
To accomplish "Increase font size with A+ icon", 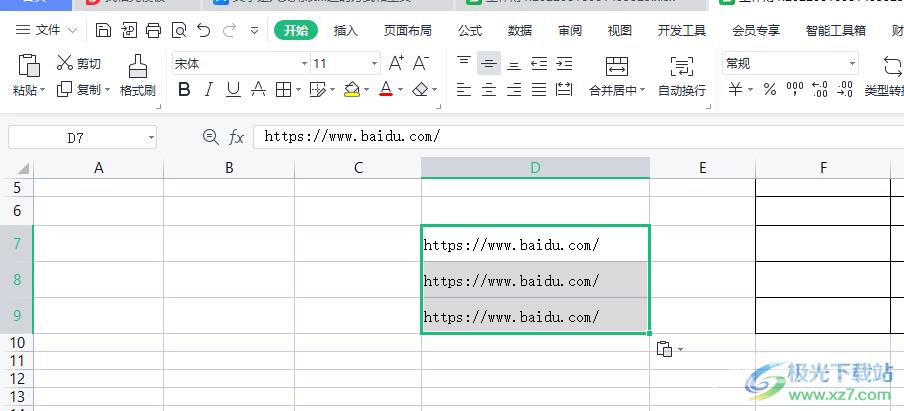I will coord(396,63).
